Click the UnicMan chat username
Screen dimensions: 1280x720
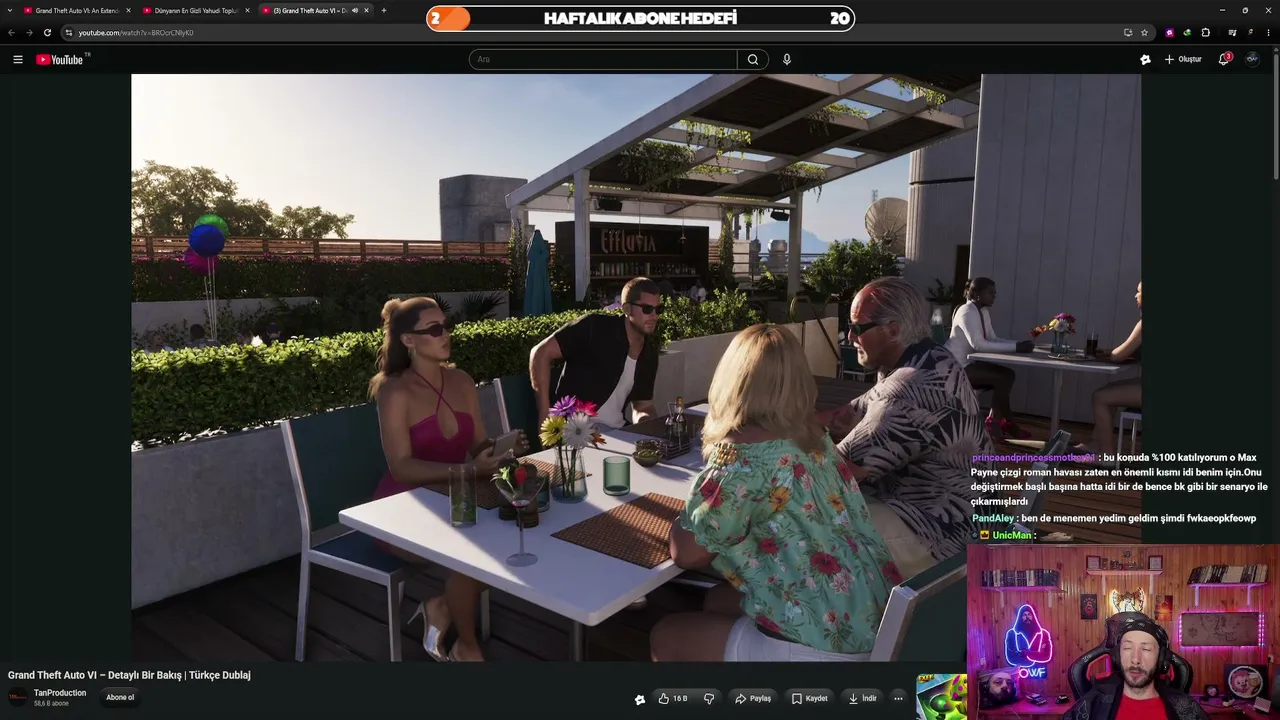tap(1011, 535)
